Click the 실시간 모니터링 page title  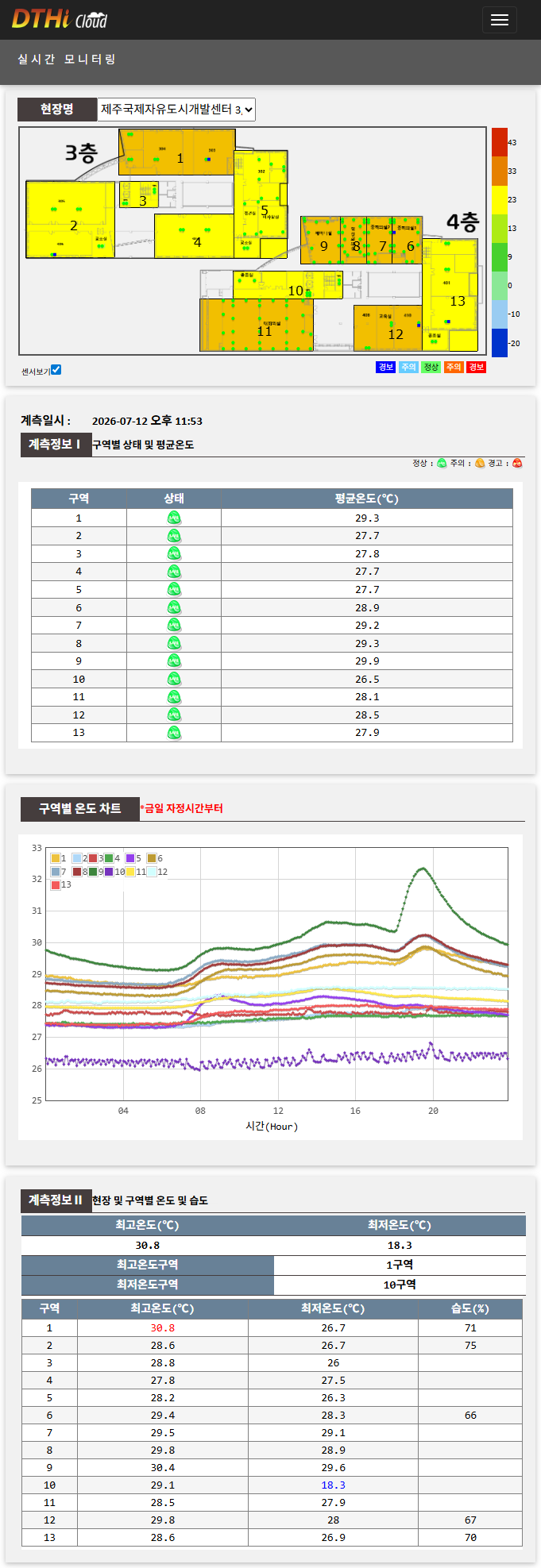(x=67, y=60)
